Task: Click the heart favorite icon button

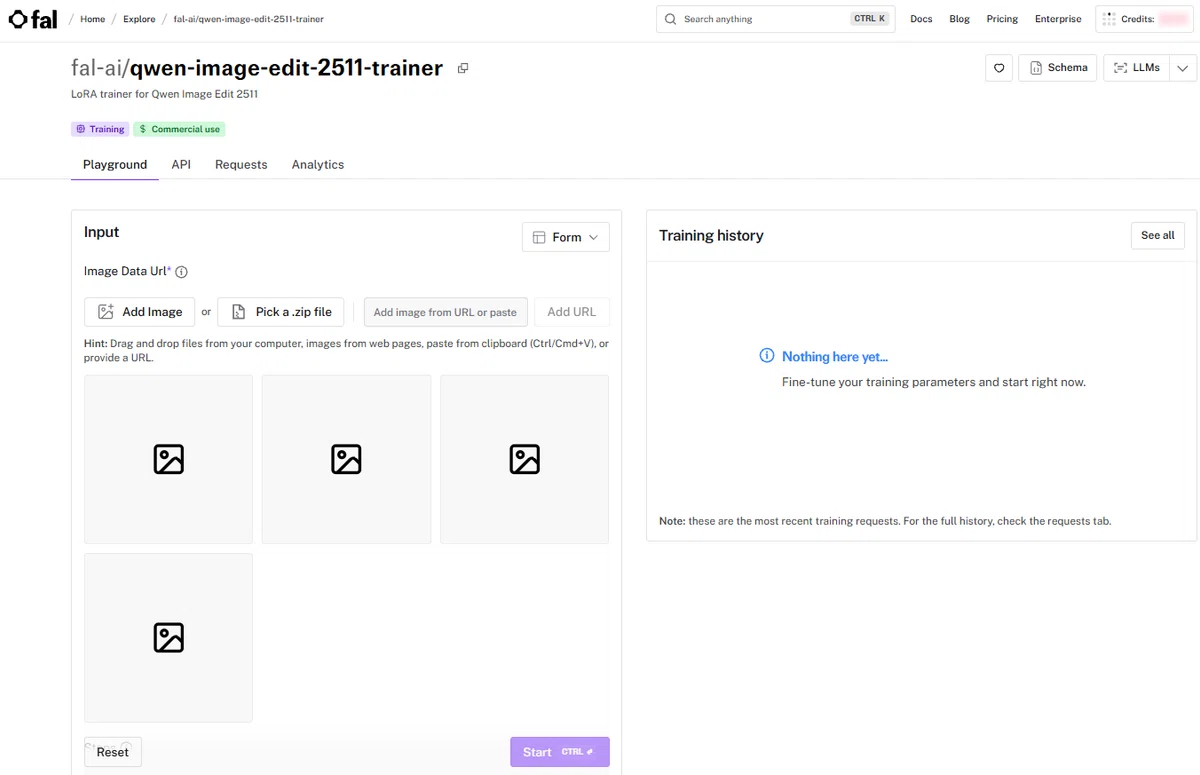Action: tap(998, 68)
